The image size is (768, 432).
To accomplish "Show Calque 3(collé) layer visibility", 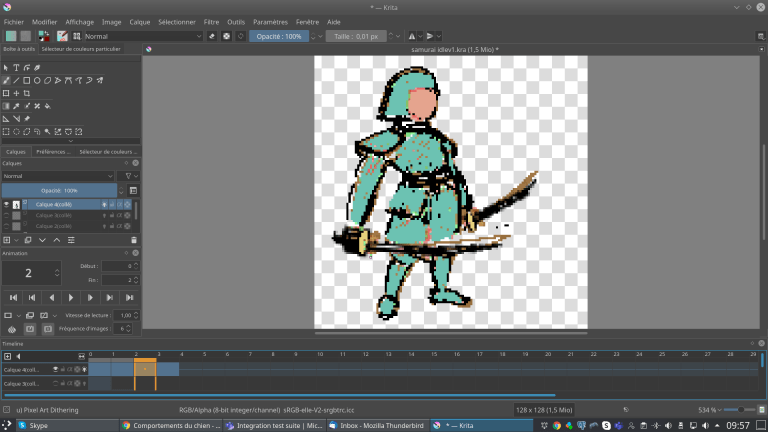I will 6,215.
